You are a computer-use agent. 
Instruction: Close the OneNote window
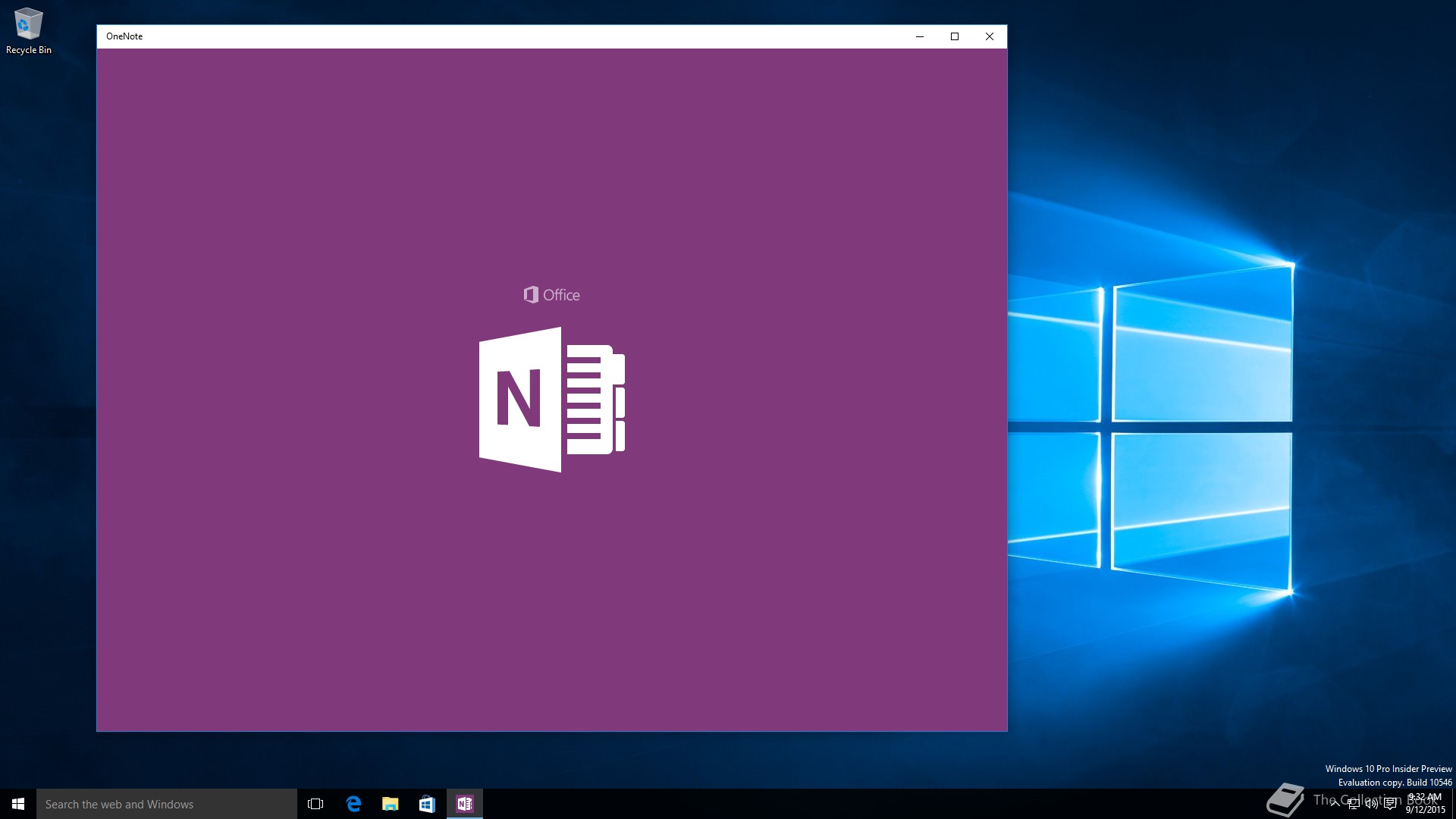pos(990,36)
